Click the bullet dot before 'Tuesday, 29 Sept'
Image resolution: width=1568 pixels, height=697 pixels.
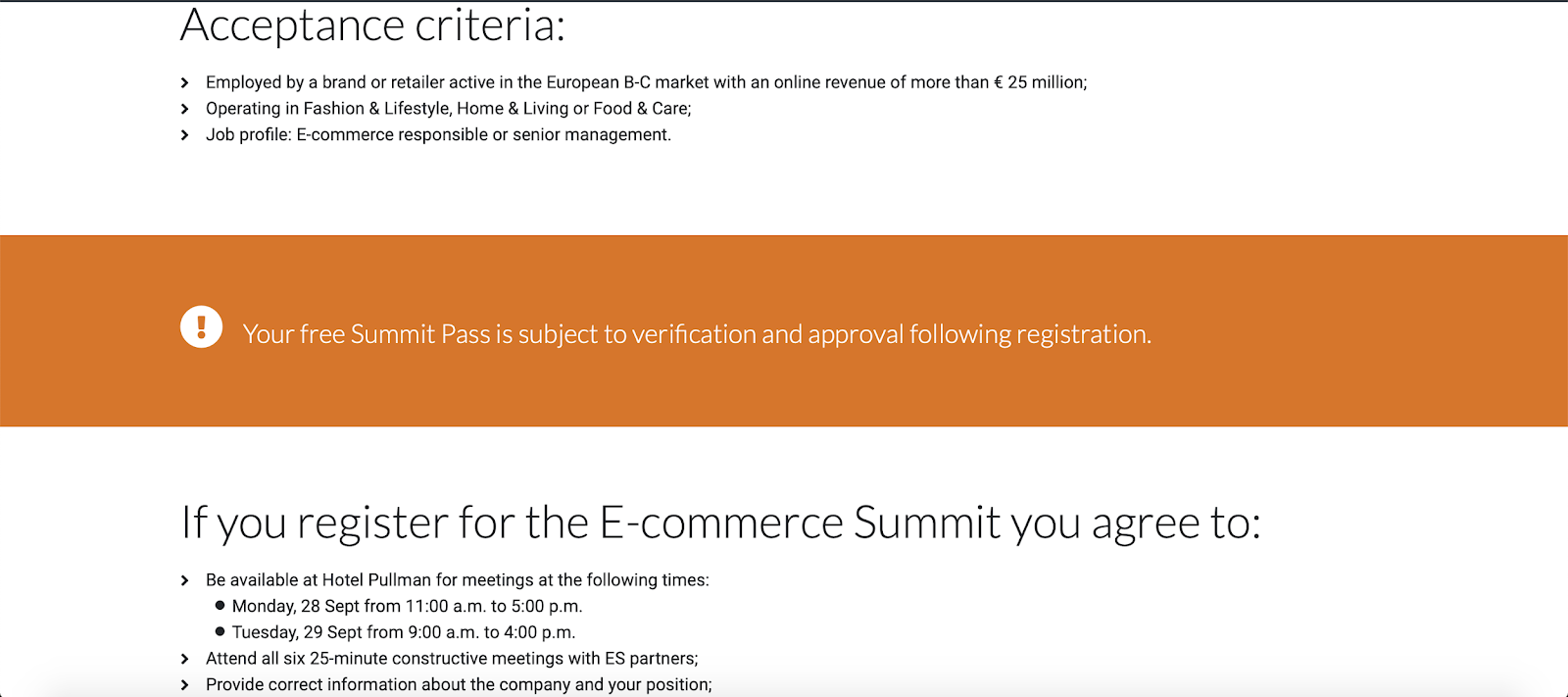click(x=220, y=631)
